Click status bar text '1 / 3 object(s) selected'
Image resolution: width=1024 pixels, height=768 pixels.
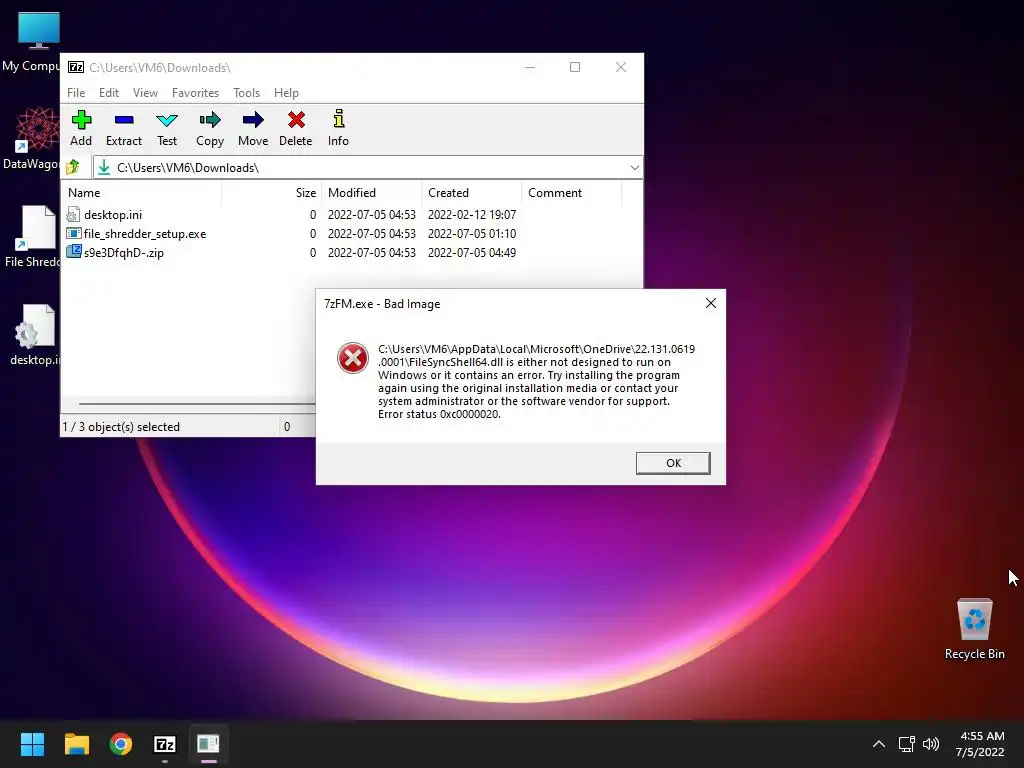click(121, 426)
